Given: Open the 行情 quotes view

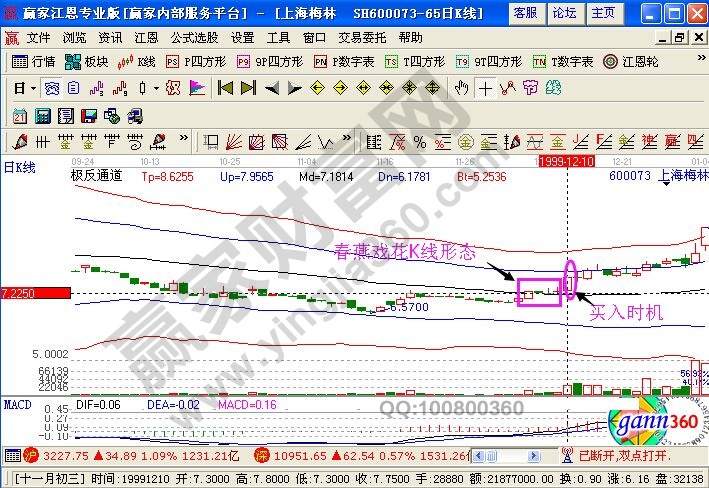Looking at the screenshot, I should tap(33, 62).
